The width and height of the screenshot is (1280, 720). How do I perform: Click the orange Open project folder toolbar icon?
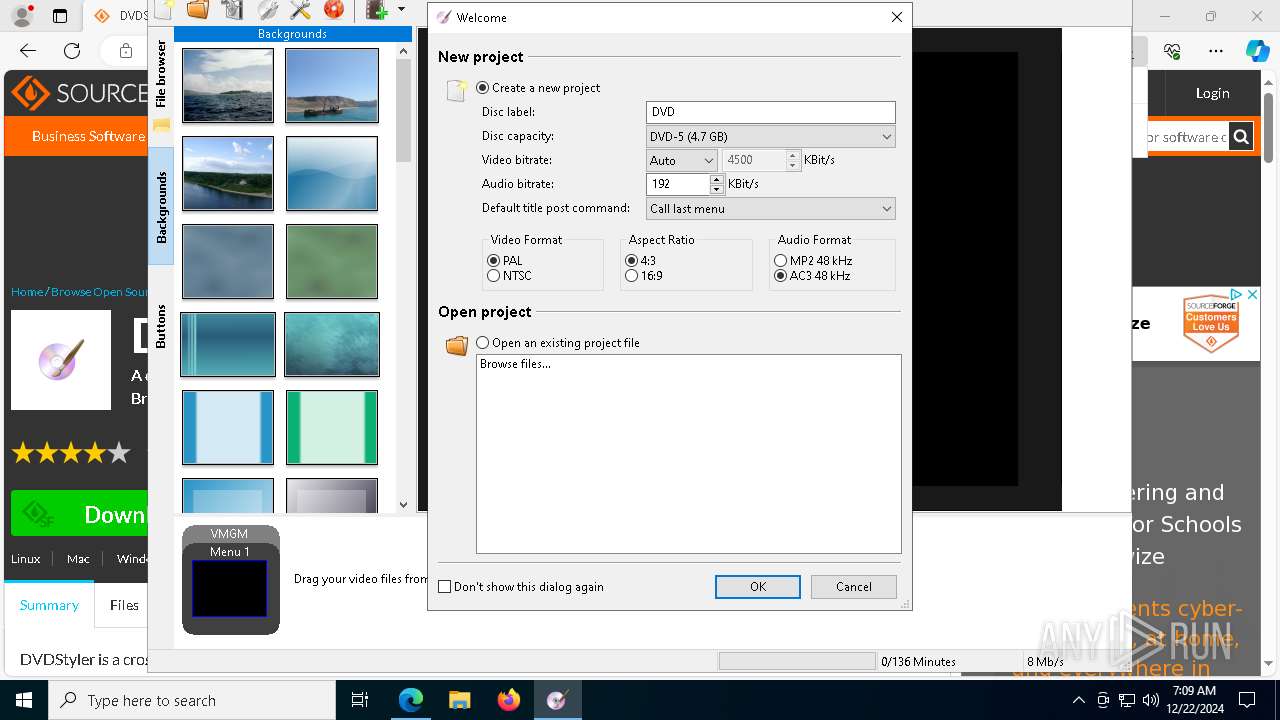pyautogui.click(x=198, y=10)
